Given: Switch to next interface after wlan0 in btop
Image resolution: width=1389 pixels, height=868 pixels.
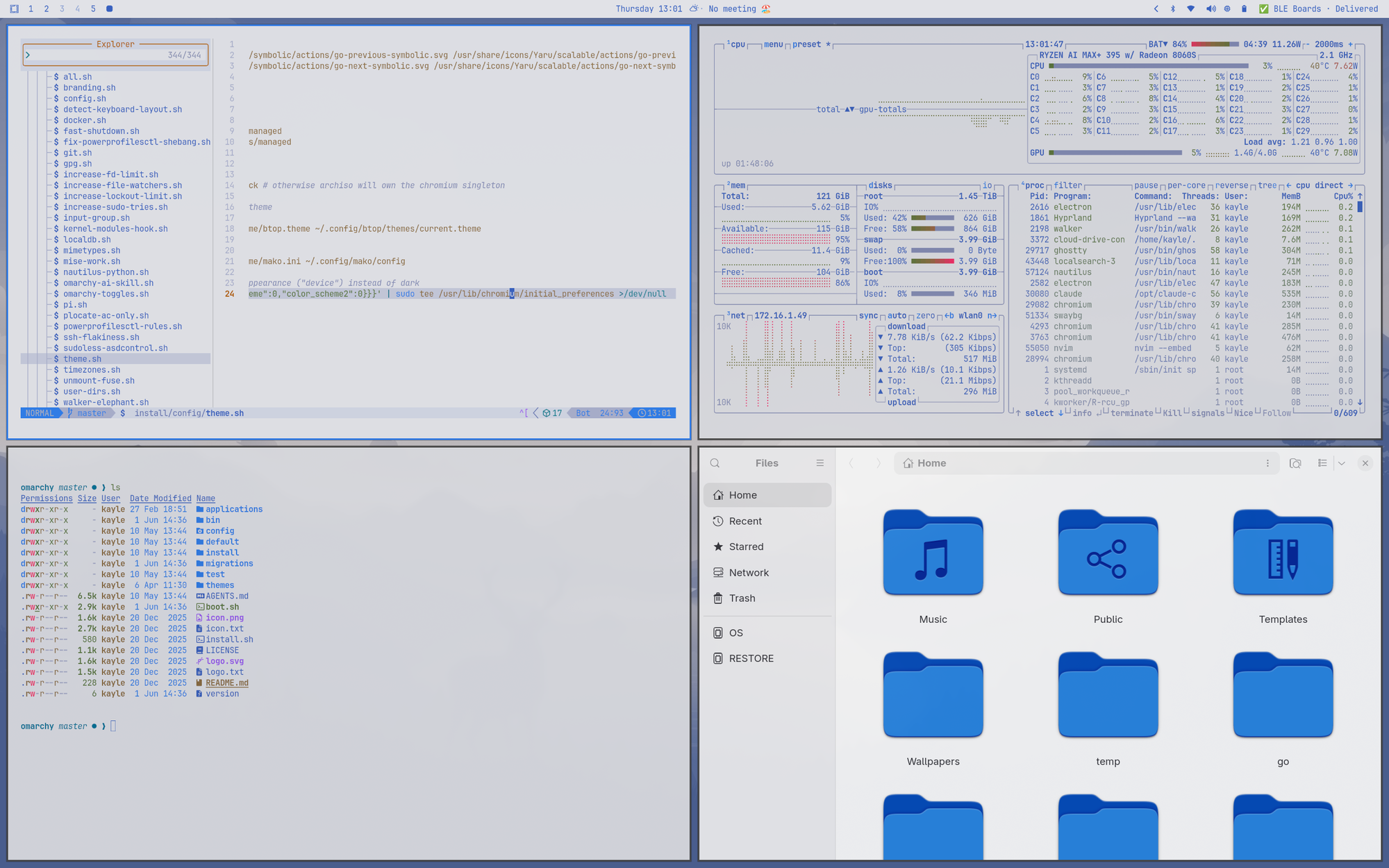Looking at the screenshot, I should click(991, 315).
